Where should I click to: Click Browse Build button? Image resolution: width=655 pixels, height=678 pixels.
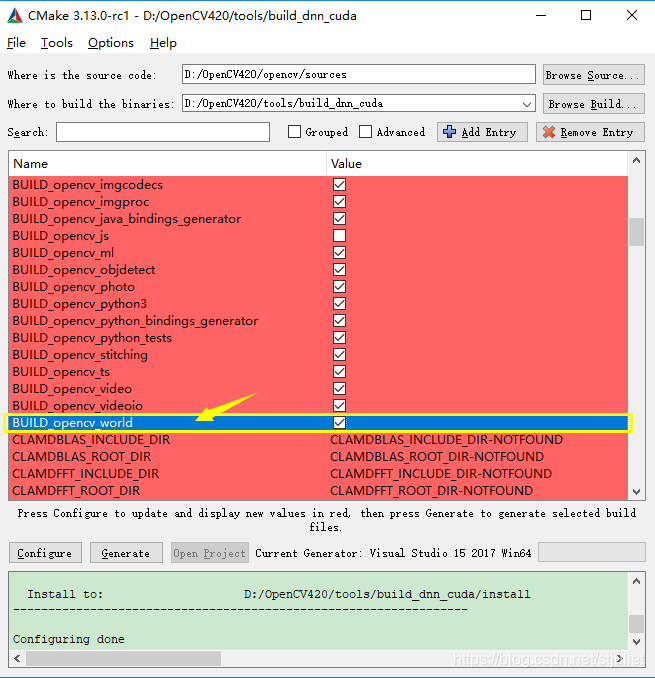click(x=594, y=104)
